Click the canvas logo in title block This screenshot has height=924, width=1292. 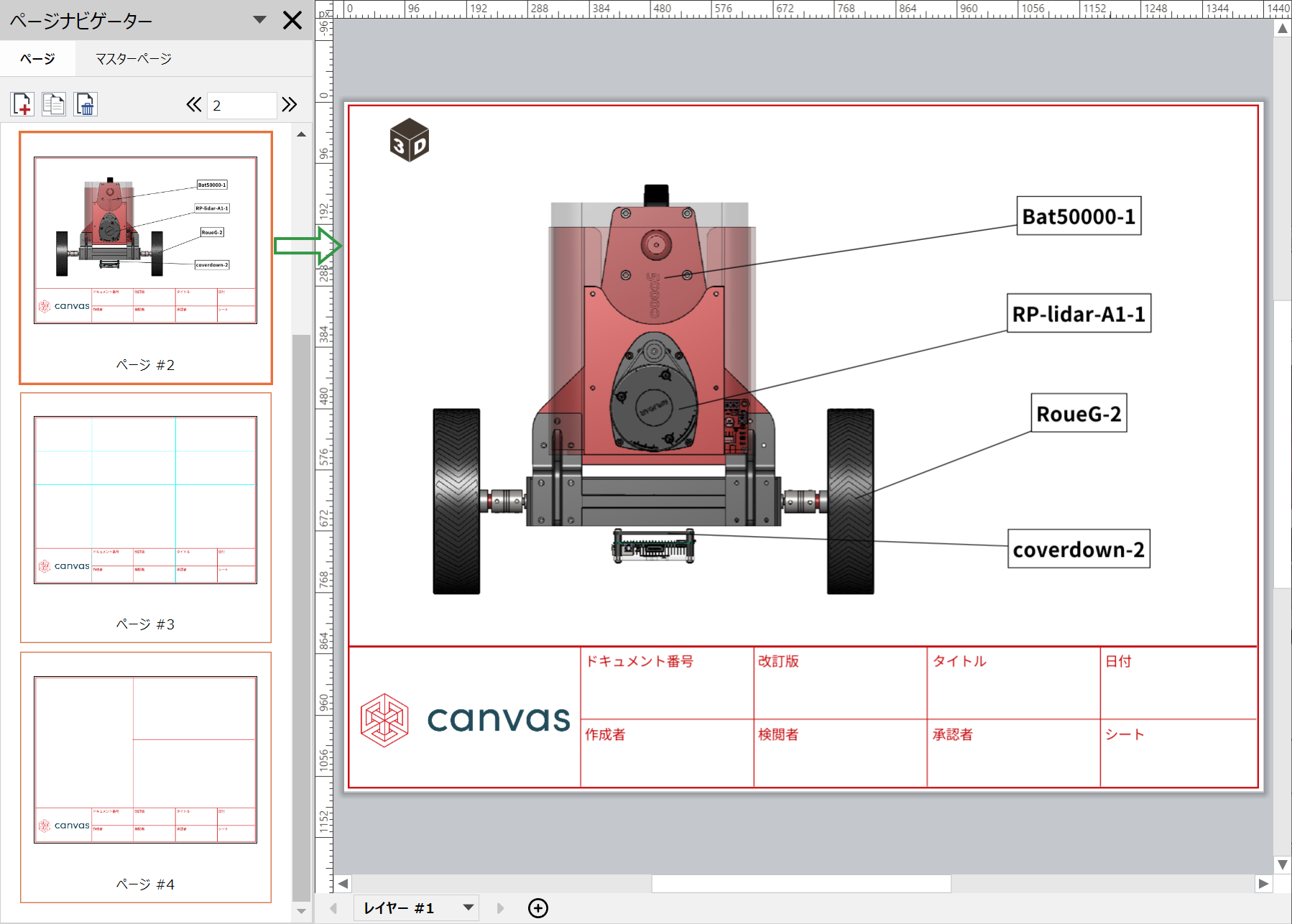pos(465,720)
